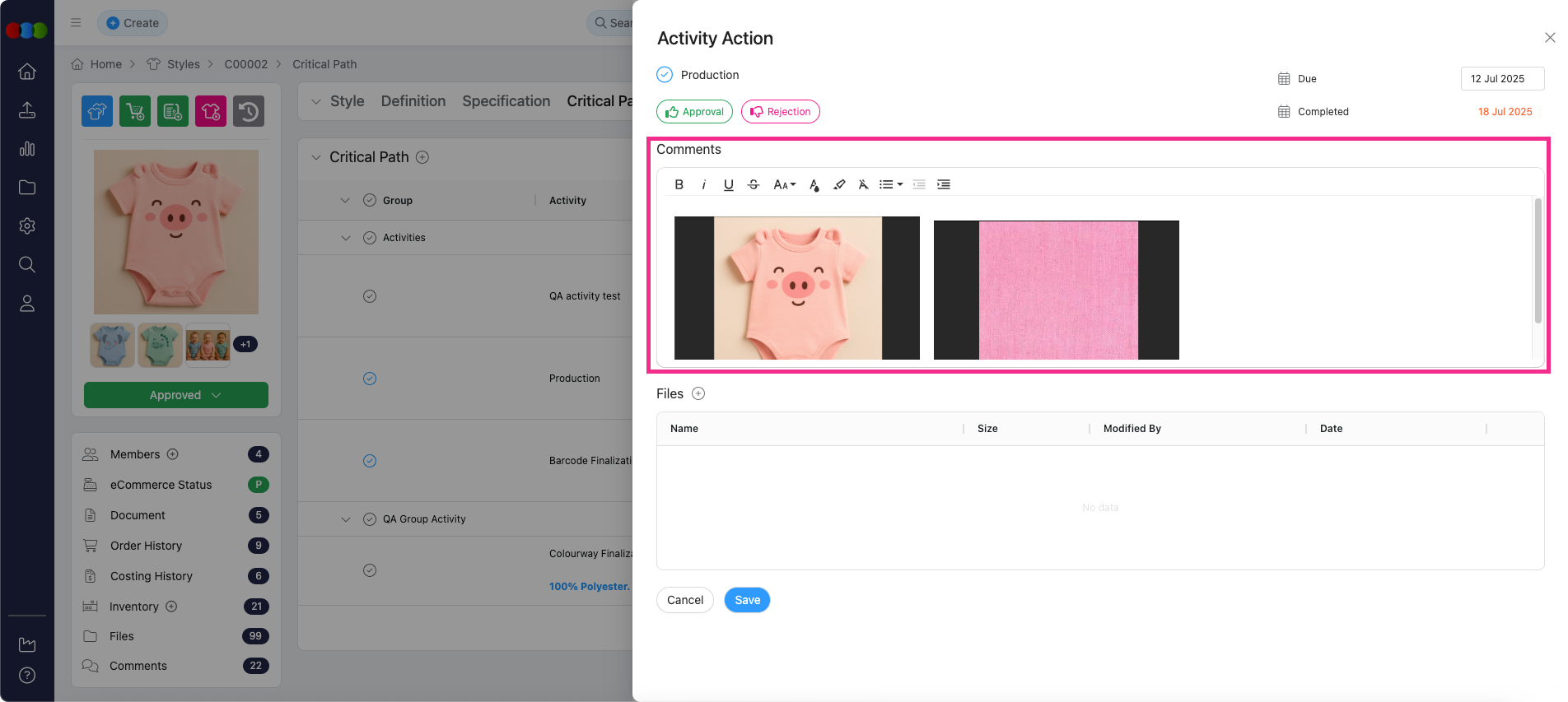Increase indent in comments editor
The width and height of the screenshot is (1568, 702).
[944, 184]
